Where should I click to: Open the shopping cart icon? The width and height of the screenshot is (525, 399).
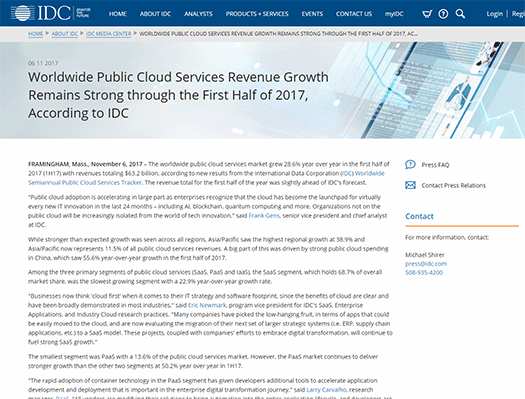(x=427, y=14)
